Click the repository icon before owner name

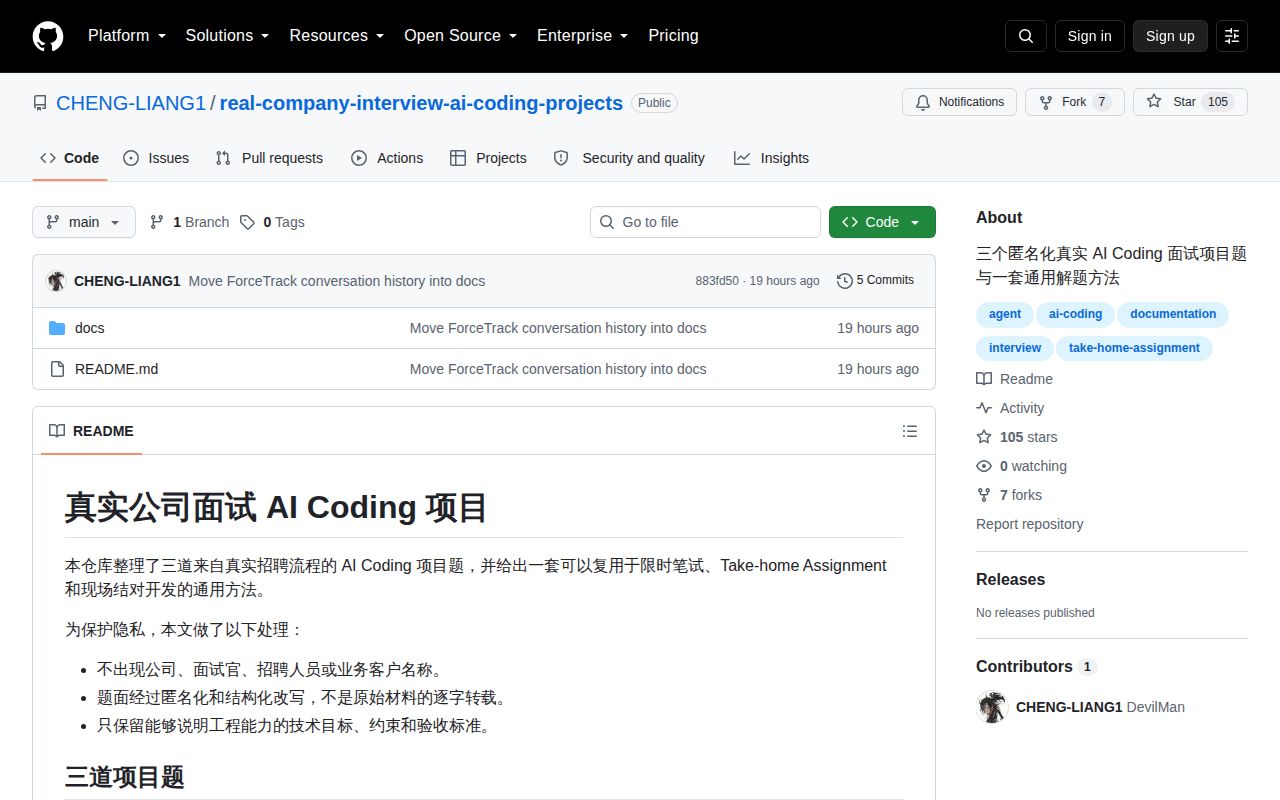click(x=40, y=103)
